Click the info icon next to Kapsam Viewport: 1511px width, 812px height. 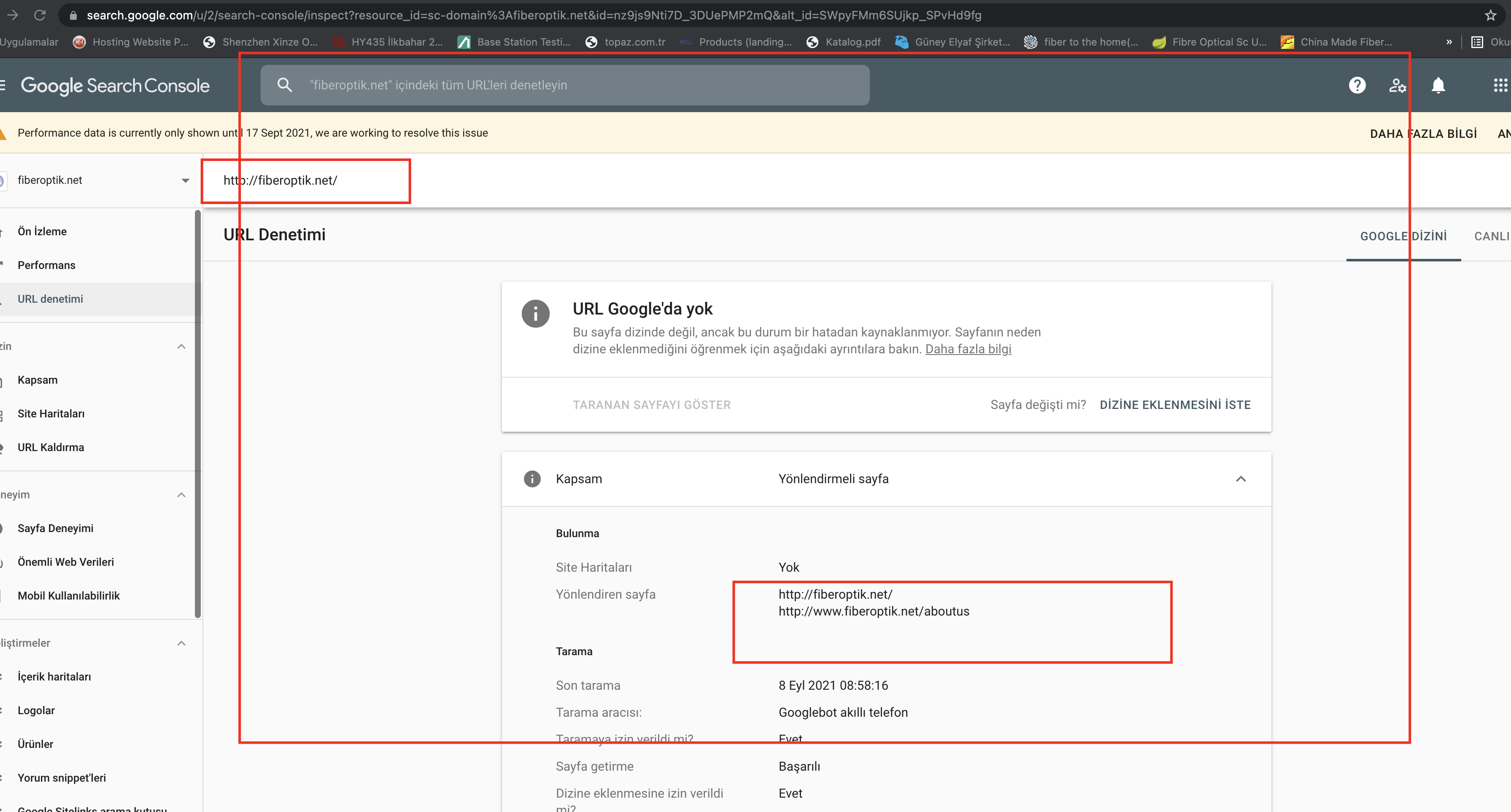coord(532,479)
